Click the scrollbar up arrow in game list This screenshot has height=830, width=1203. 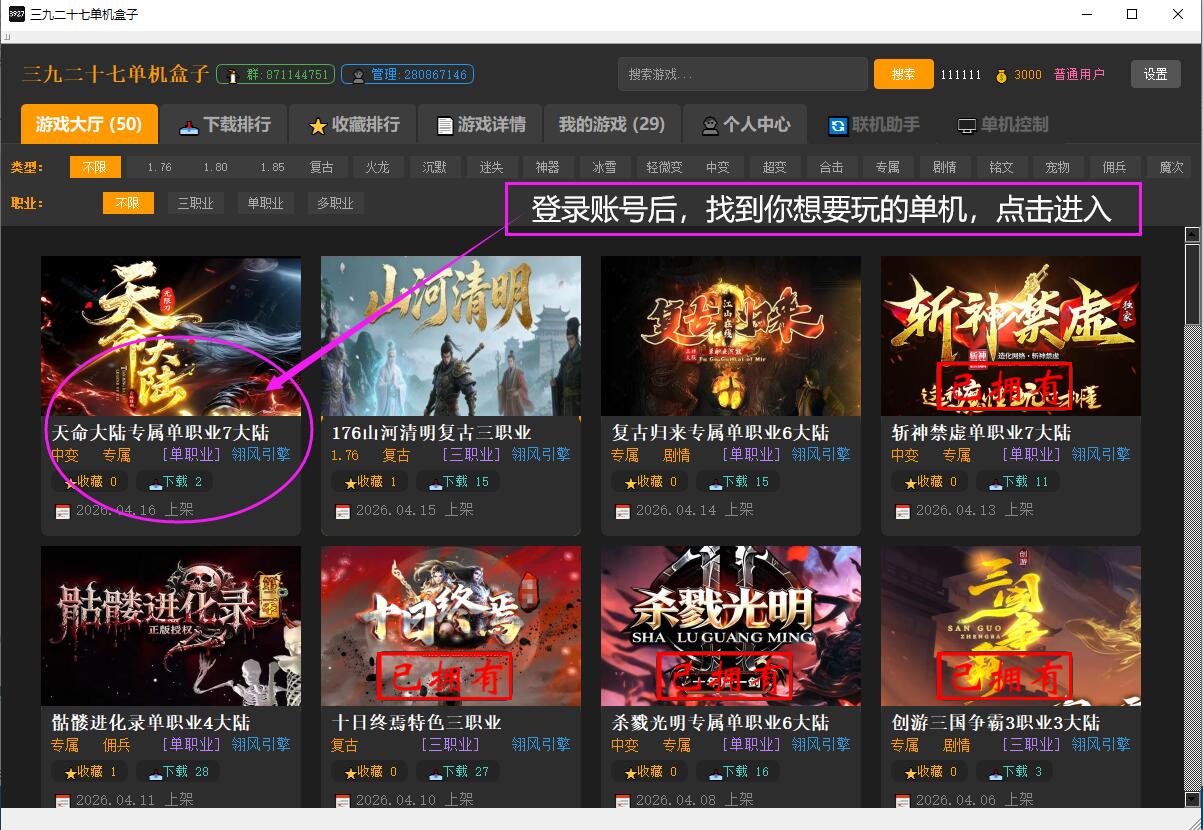[1191, 235]
